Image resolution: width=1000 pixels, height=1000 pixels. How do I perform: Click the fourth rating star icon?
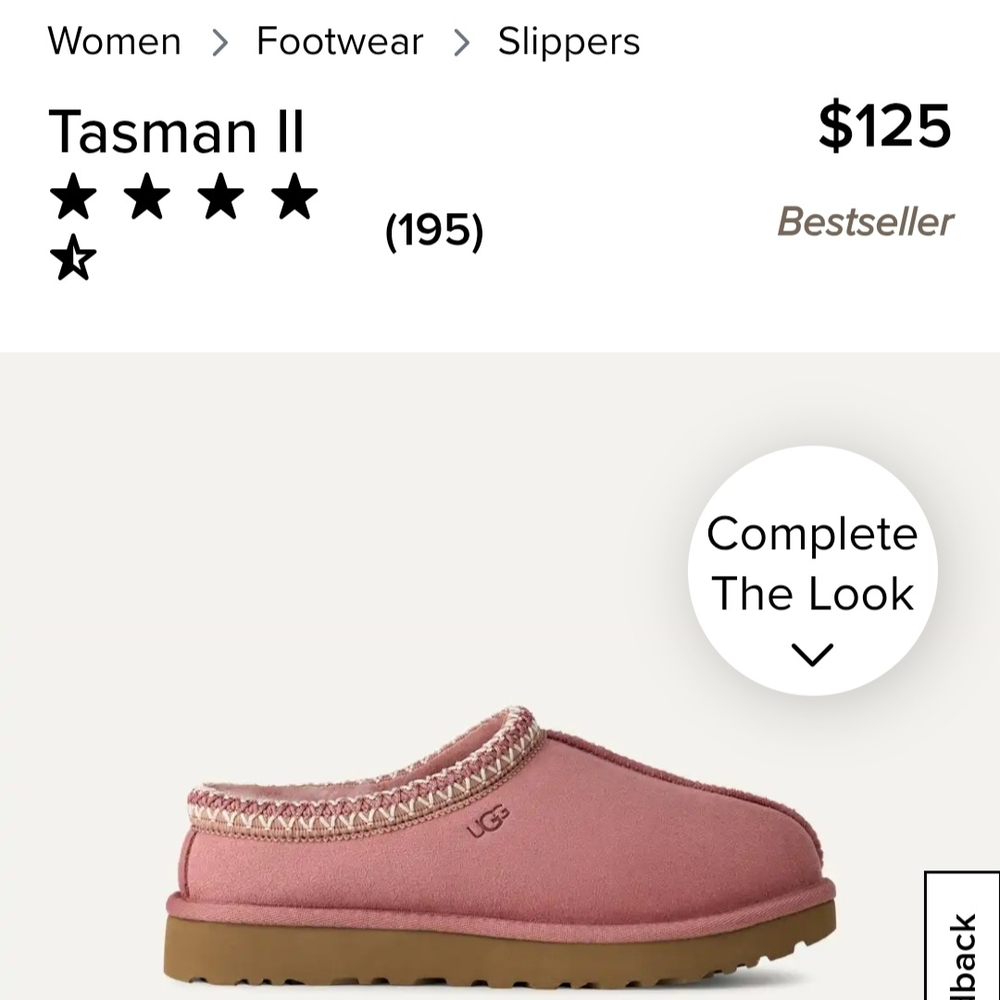pyautogui.click(x=293, y=196)
